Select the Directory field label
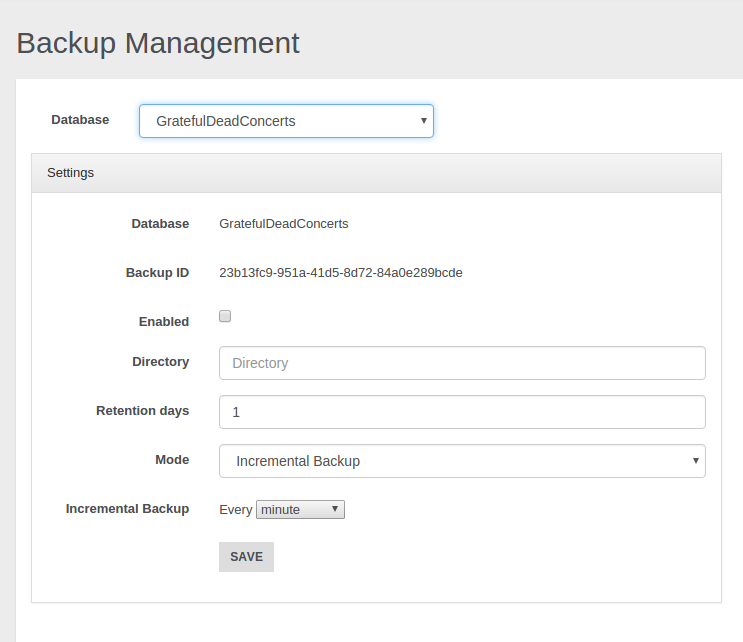 (x=160, y=362)
